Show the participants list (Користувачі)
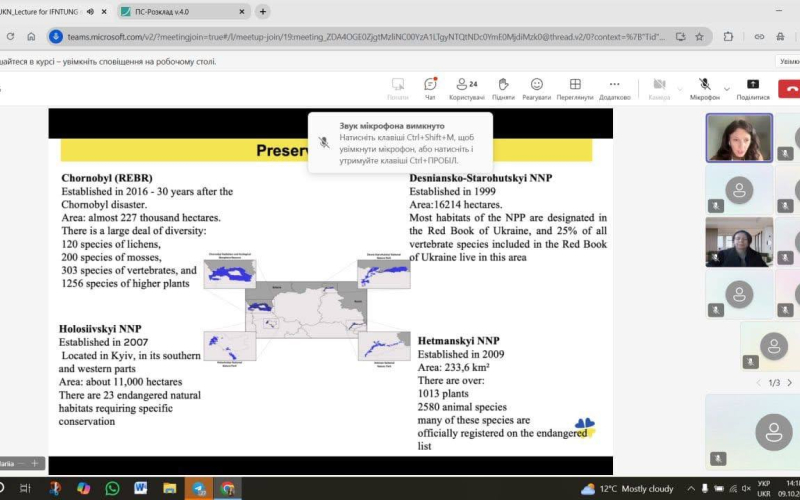 coord(466,88)
